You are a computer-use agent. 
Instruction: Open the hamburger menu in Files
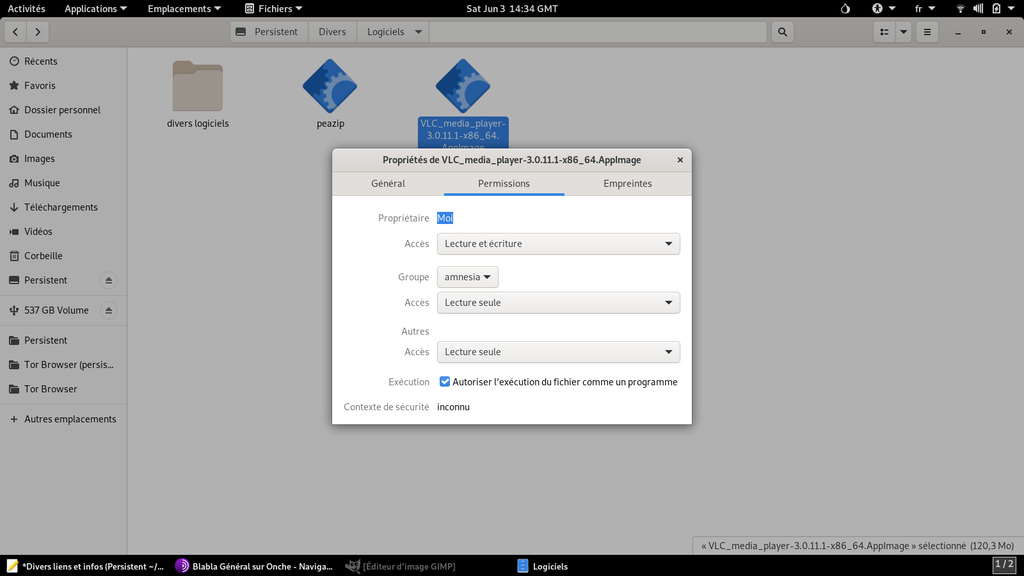click(x=928, y=32)
